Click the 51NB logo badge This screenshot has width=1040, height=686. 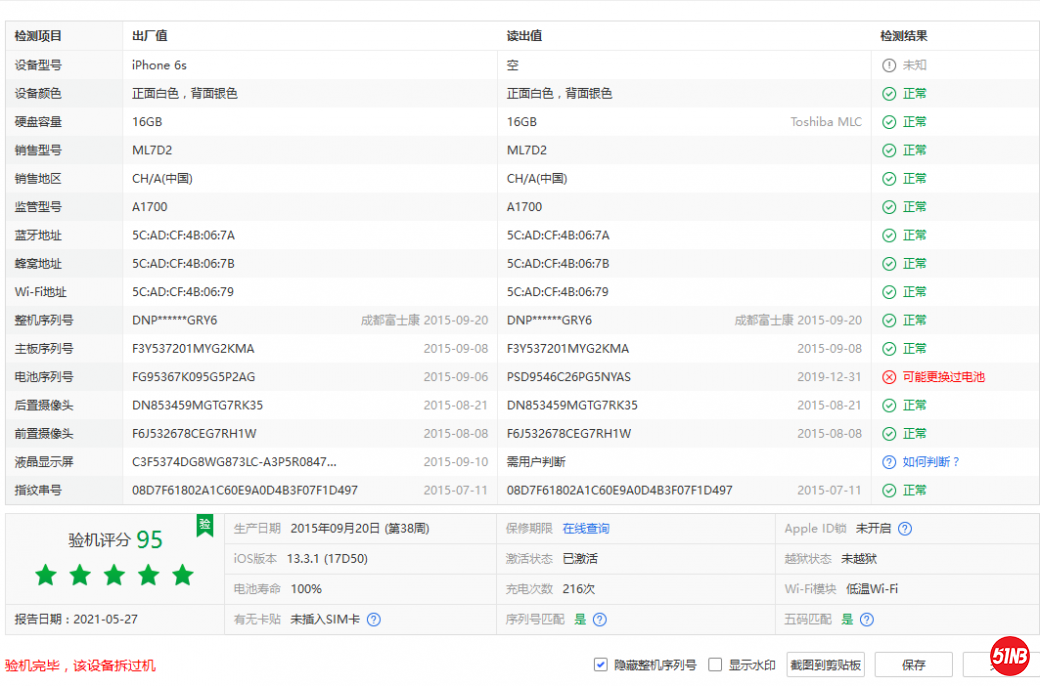(1010, 656)
